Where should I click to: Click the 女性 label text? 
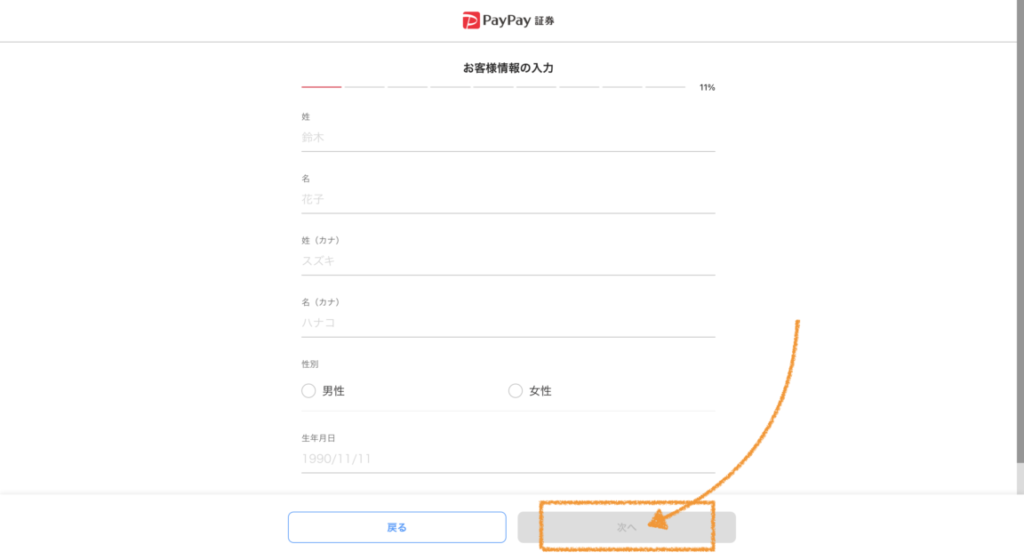coord(540,391)
